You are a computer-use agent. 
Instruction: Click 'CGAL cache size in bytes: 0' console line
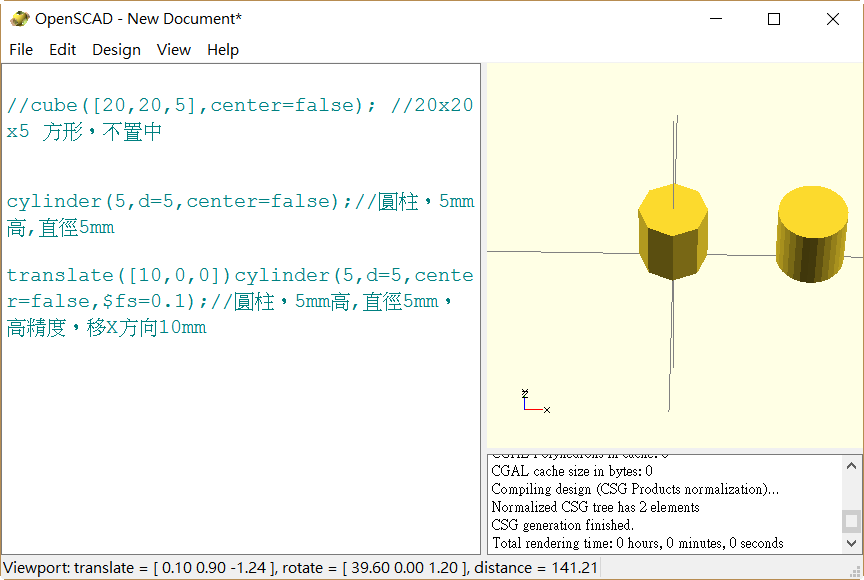tap(572, 471)
